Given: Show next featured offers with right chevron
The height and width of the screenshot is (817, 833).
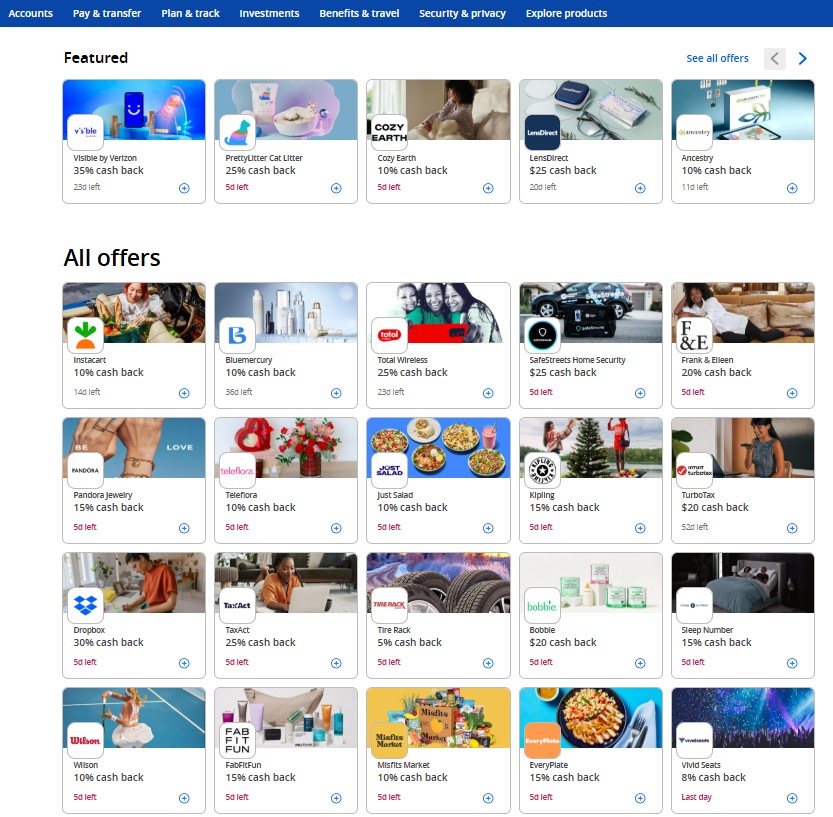Looking at the screenshot, I should (x=802, y=58).
